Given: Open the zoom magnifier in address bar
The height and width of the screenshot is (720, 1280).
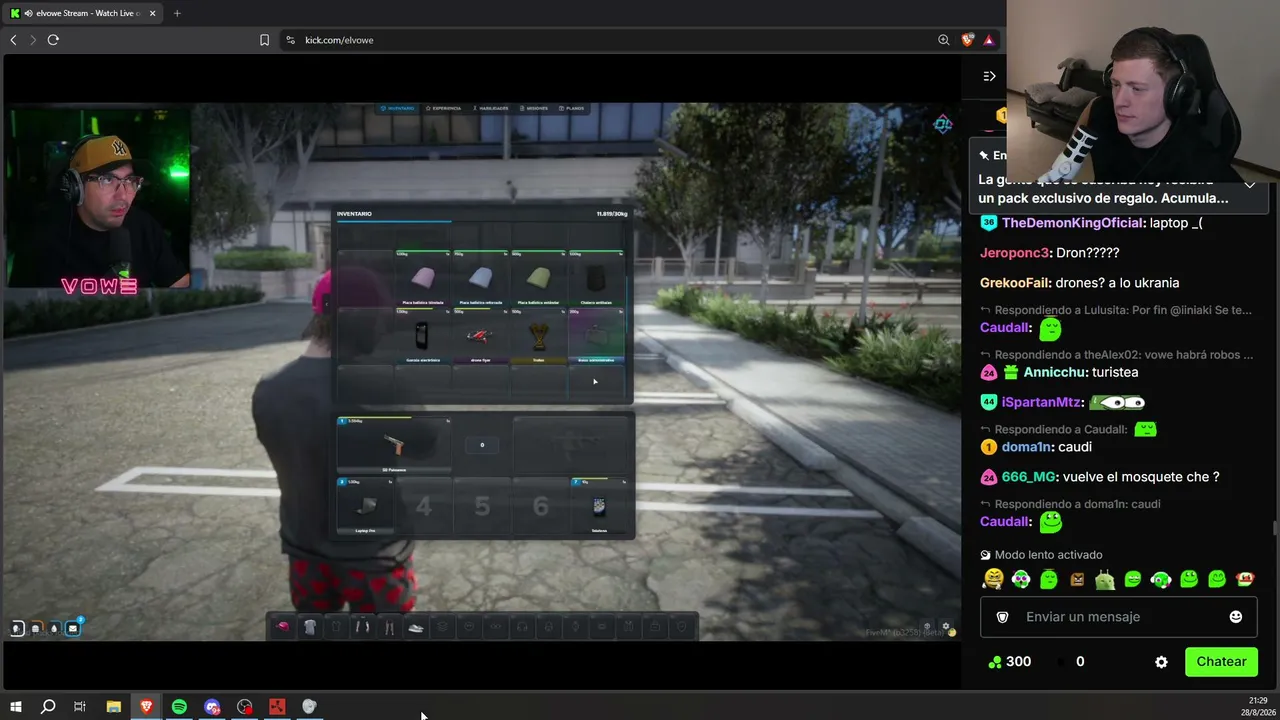Looking at the screenshot, I should pos(943,40).
